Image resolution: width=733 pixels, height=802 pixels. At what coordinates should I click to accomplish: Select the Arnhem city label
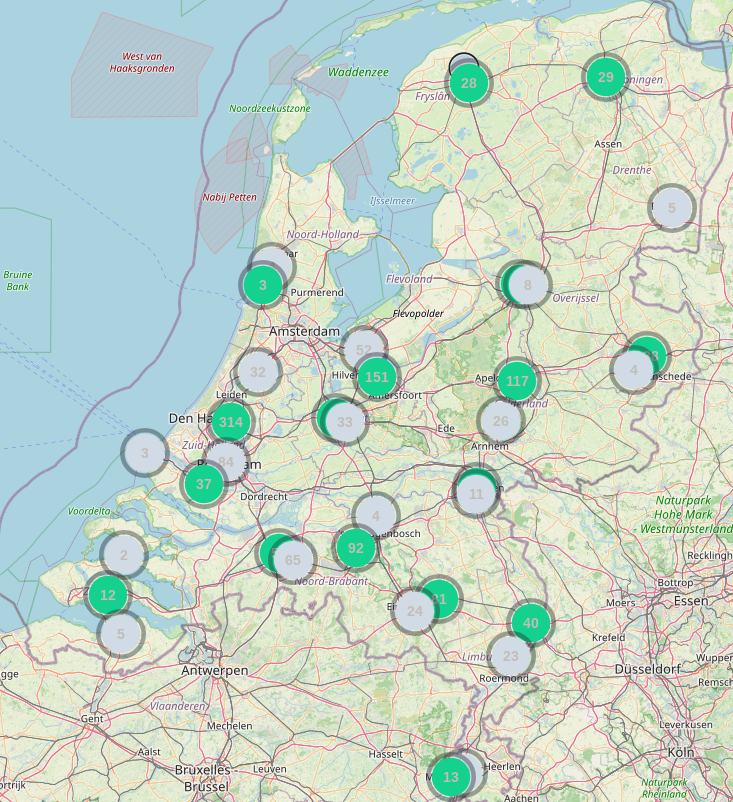coord(490,446)
